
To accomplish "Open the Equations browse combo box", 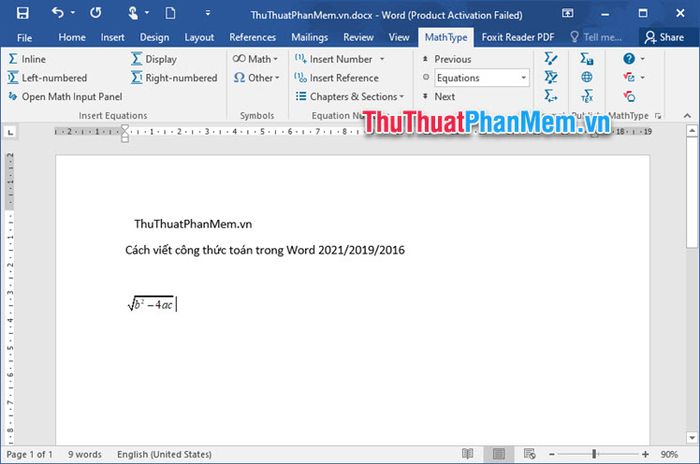I will coord(482,78).
